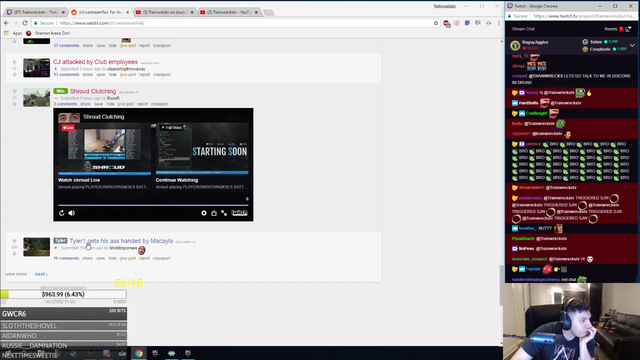Viewport: 640px width, 360px height.
Task: Collapse the Shroud Clutching embedded video
Action: click(x=56, y=98)
